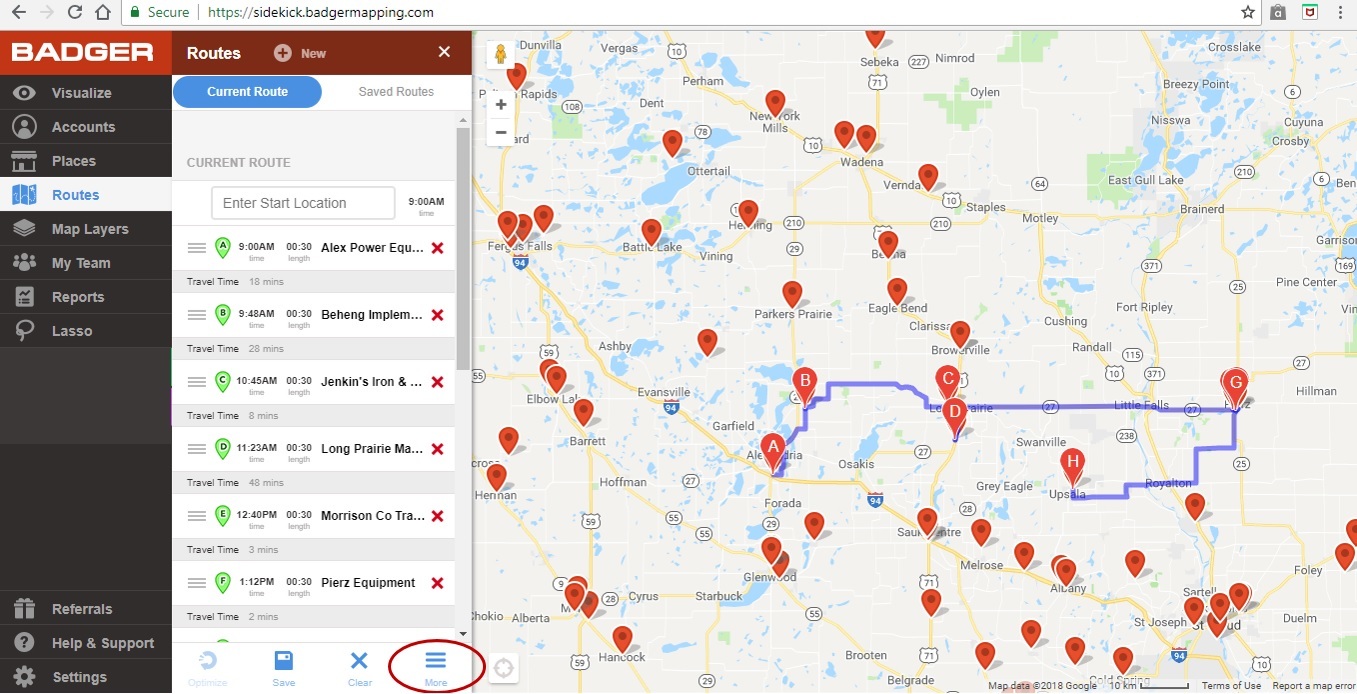Center map on my location

pos(504,668)
